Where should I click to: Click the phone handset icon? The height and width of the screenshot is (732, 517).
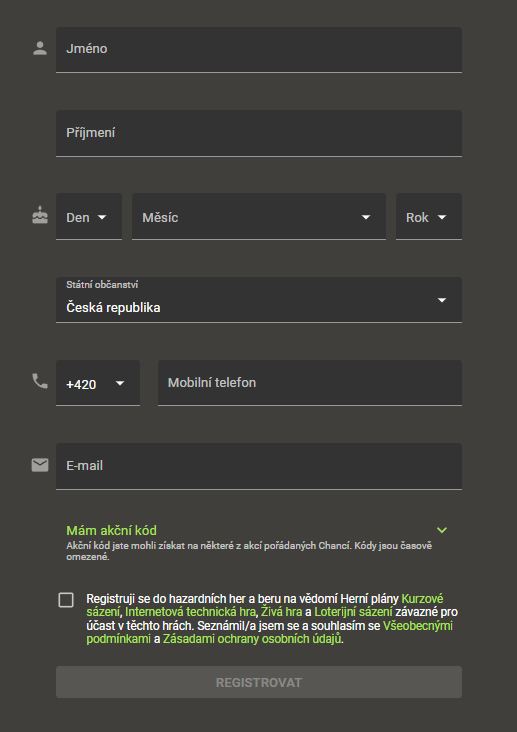[40, 381]
